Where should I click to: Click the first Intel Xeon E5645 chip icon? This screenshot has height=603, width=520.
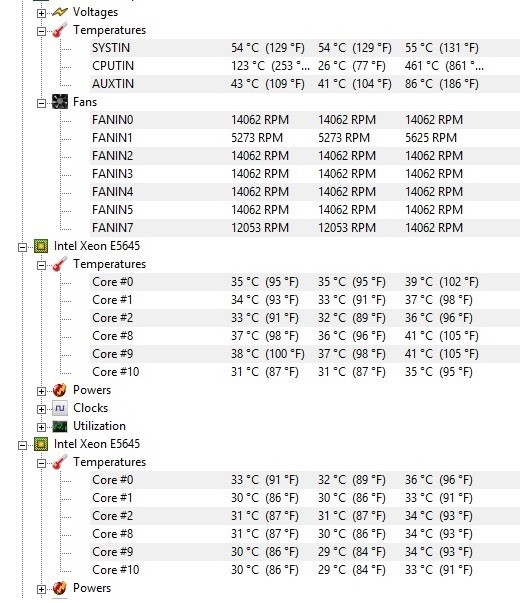click(x=41, y=246)
